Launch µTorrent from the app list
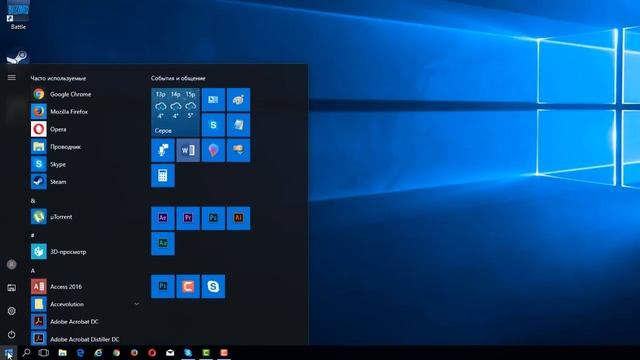The width and height of the screenshot is (640, 360). [x=84, y=217]
